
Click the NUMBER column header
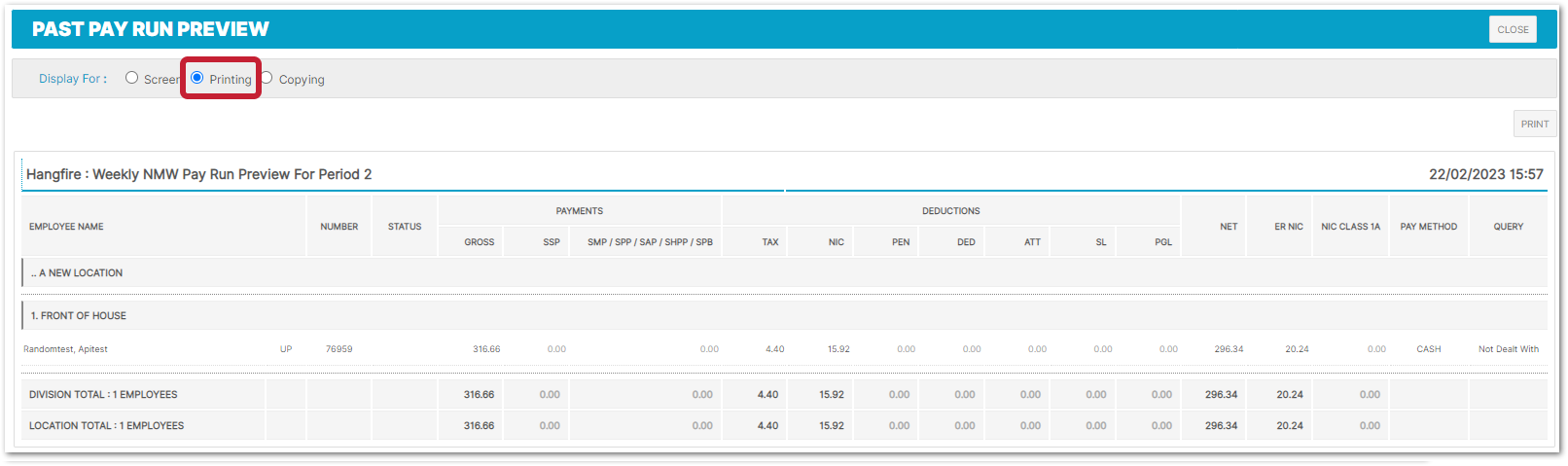tap(339, 227)
